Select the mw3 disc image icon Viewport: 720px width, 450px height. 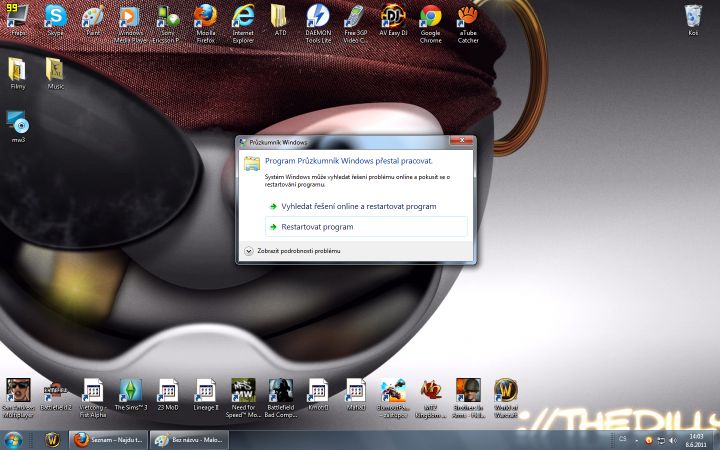[x=18, y=127]
